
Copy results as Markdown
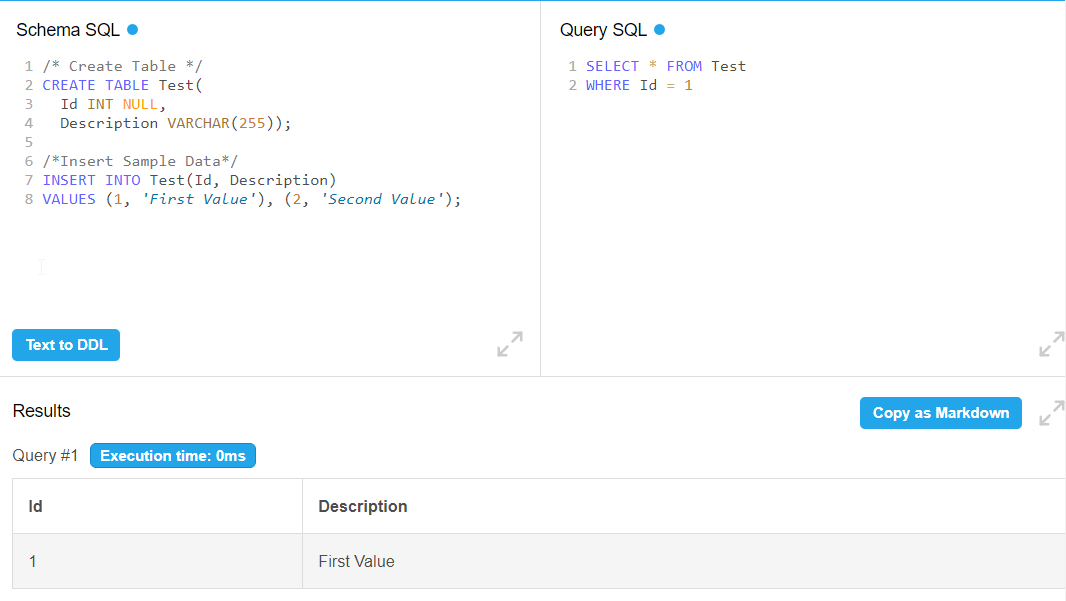pos(940,413)
